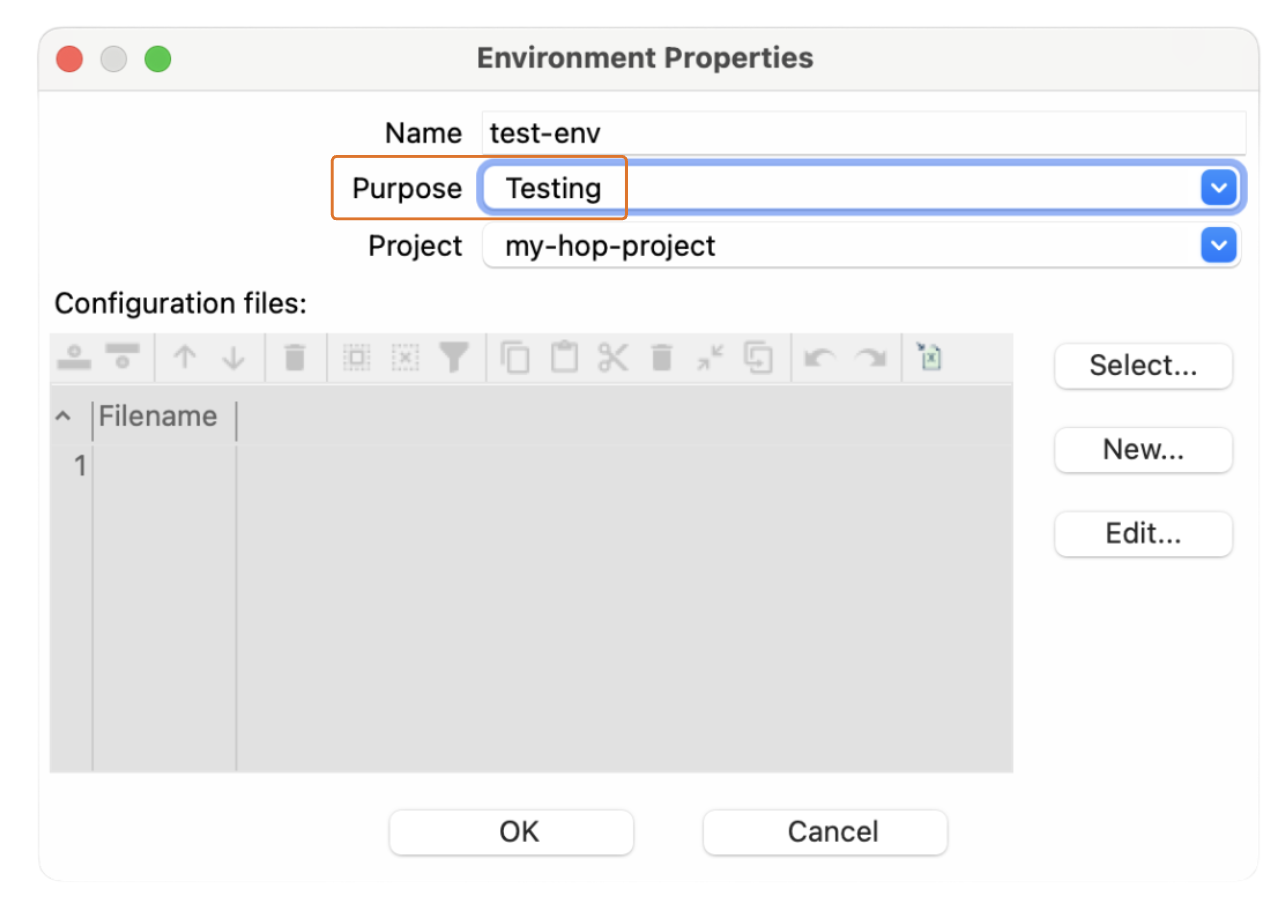Screen dimensions: 1288x908
Task: Click the Edit... button
Action: (x=1143, y=533)
